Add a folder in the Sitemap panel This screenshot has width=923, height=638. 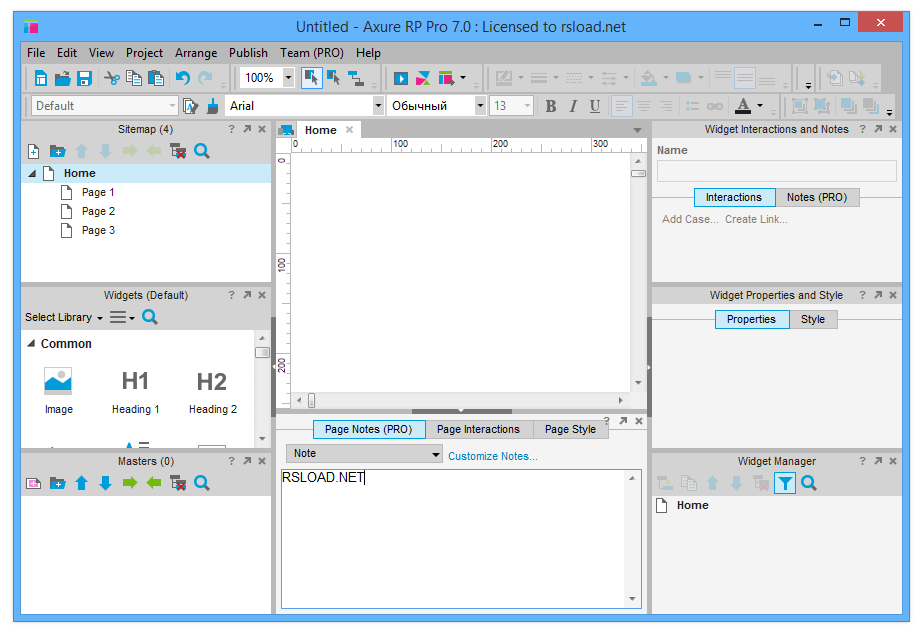[58, 151]
